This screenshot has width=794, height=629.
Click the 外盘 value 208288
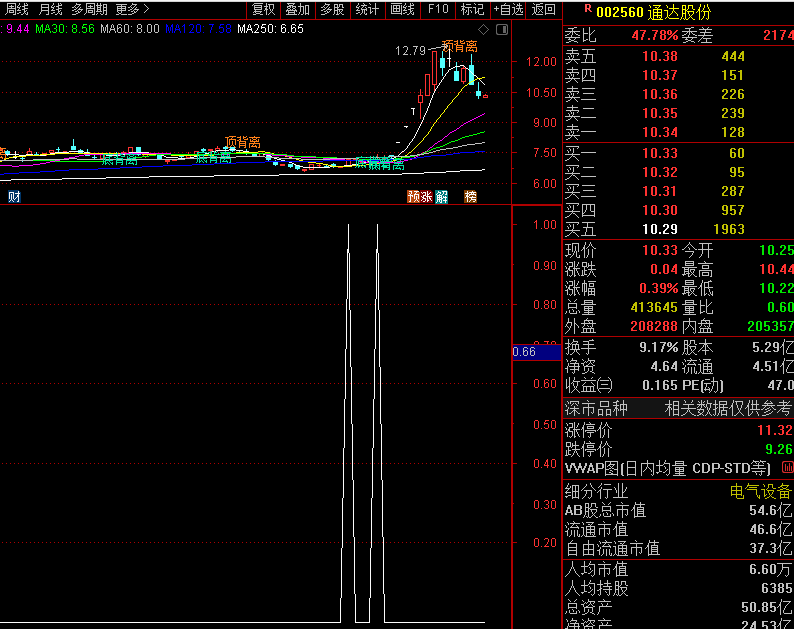click(654, 326)
